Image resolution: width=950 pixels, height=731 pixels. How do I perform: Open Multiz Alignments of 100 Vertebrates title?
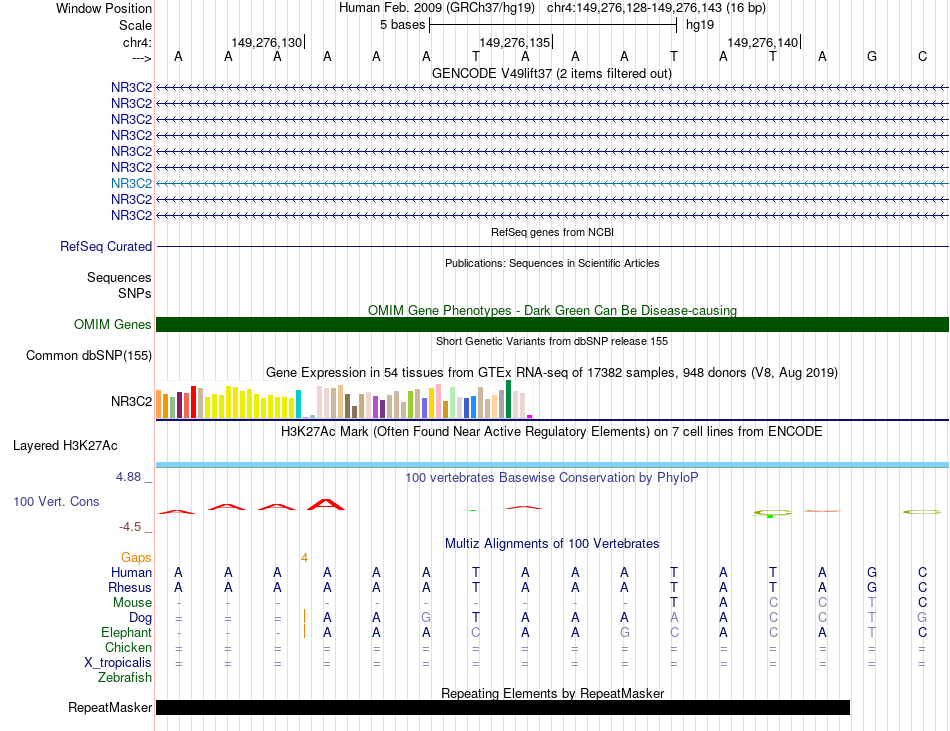552,544
